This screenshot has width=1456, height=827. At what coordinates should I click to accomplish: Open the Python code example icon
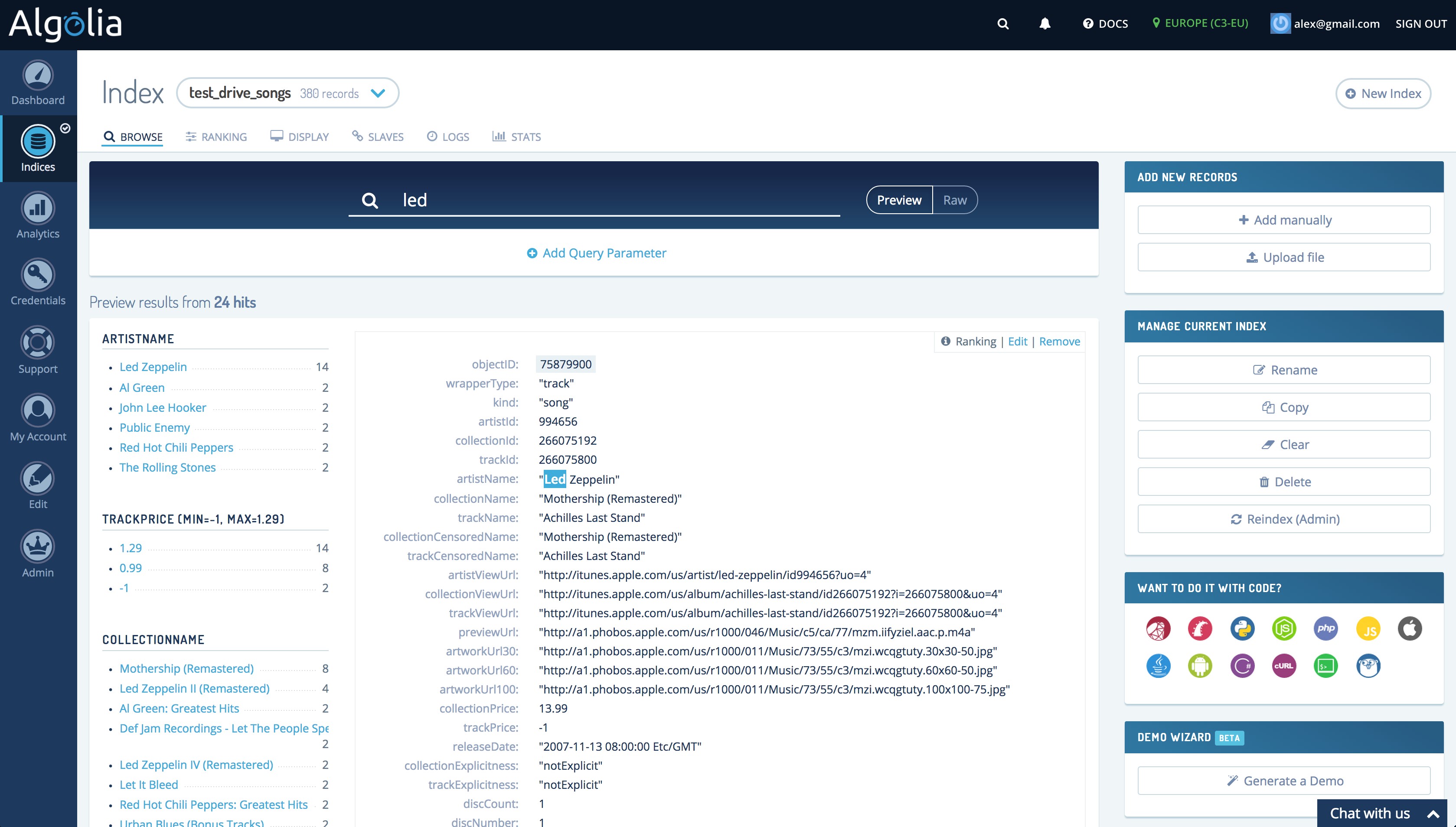(x=1242, y=629)
